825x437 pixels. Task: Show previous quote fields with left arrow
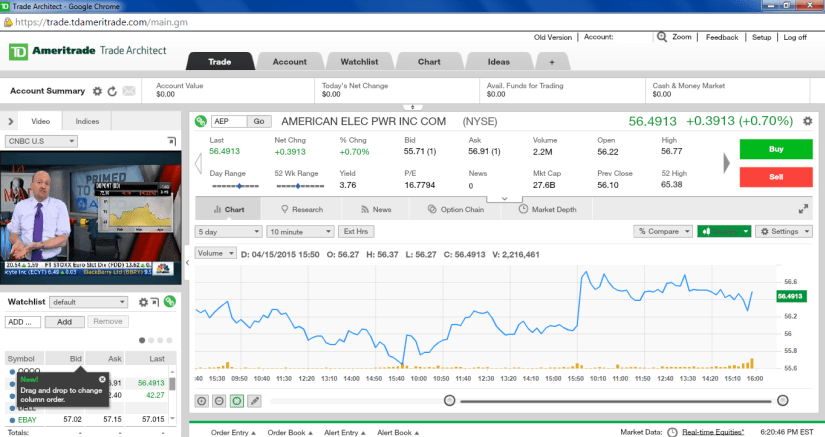pyautogui.click(x=198, y=163)
